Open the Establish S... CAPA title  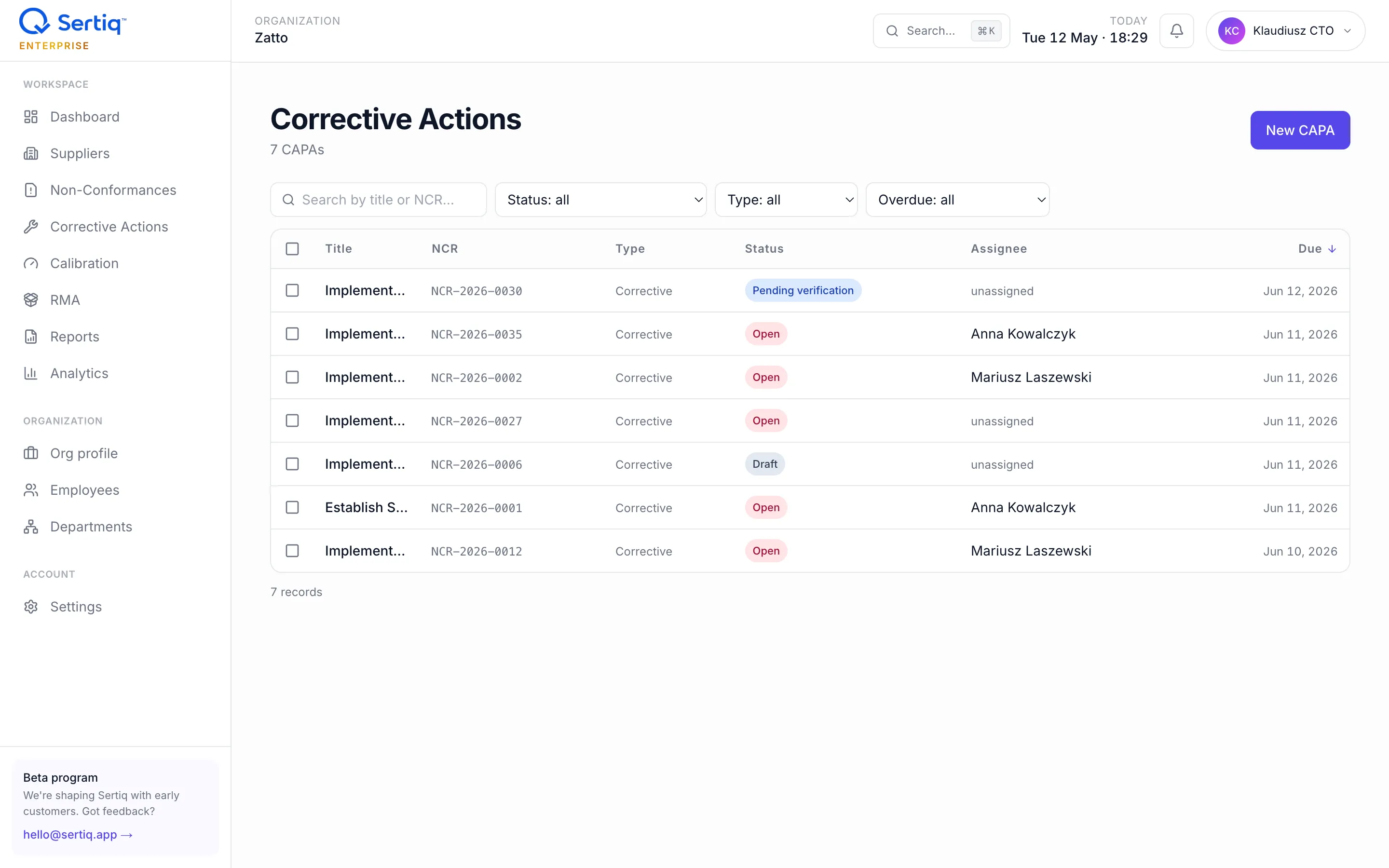(366, 507)
